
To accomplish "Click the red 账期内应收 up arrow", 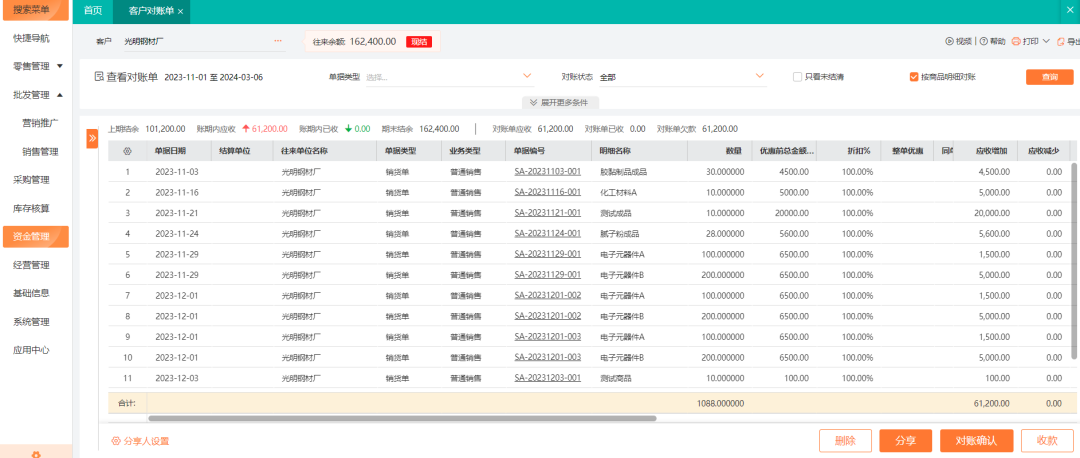I will pos(246,129).
